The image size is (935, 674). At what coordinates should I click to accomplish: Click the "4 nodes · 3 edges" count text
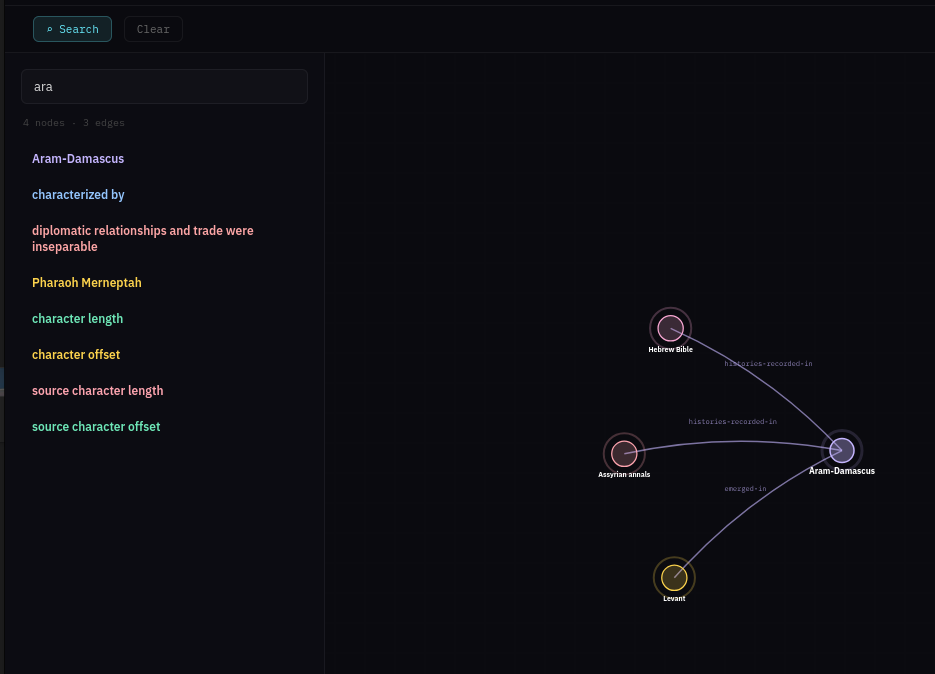click(x=74, y=123)
